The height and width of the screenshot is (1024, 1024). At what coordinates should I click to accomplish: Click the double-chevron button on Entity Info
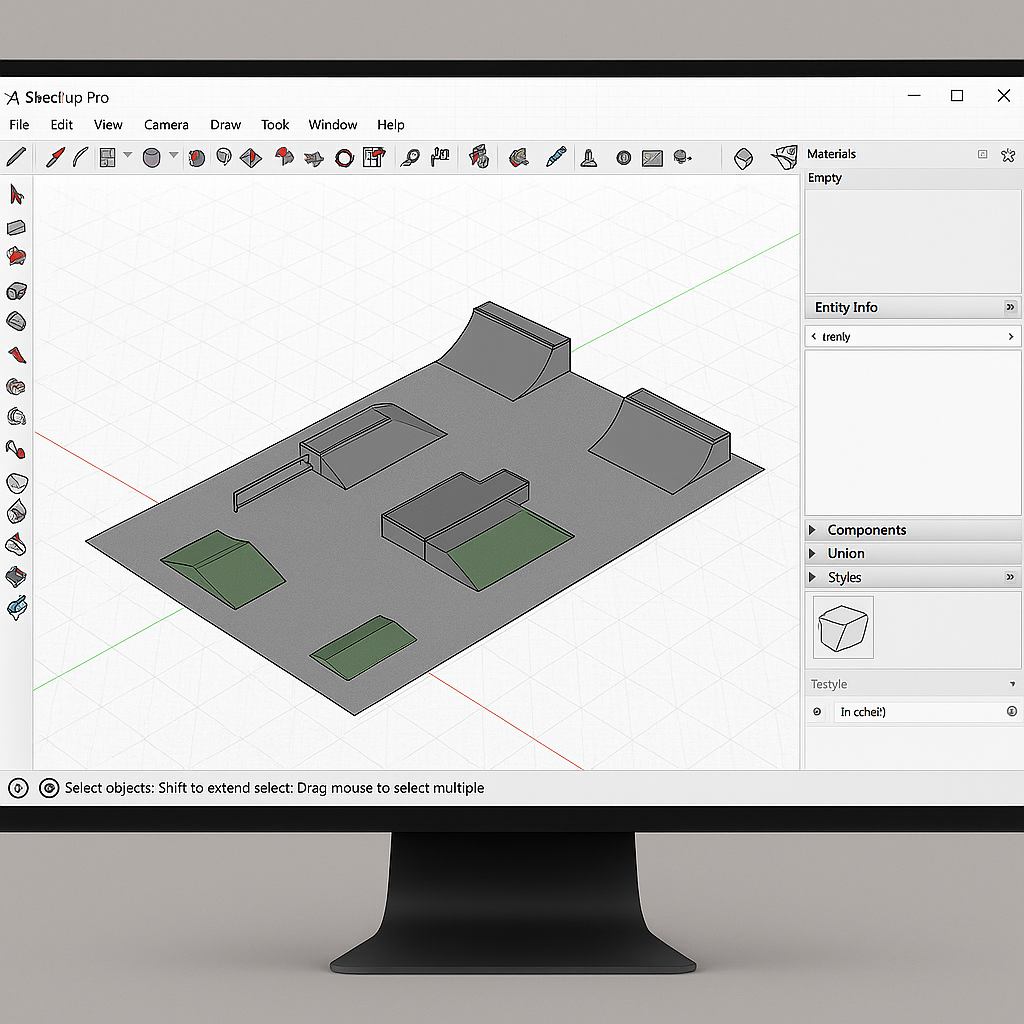click(1010, 307)
